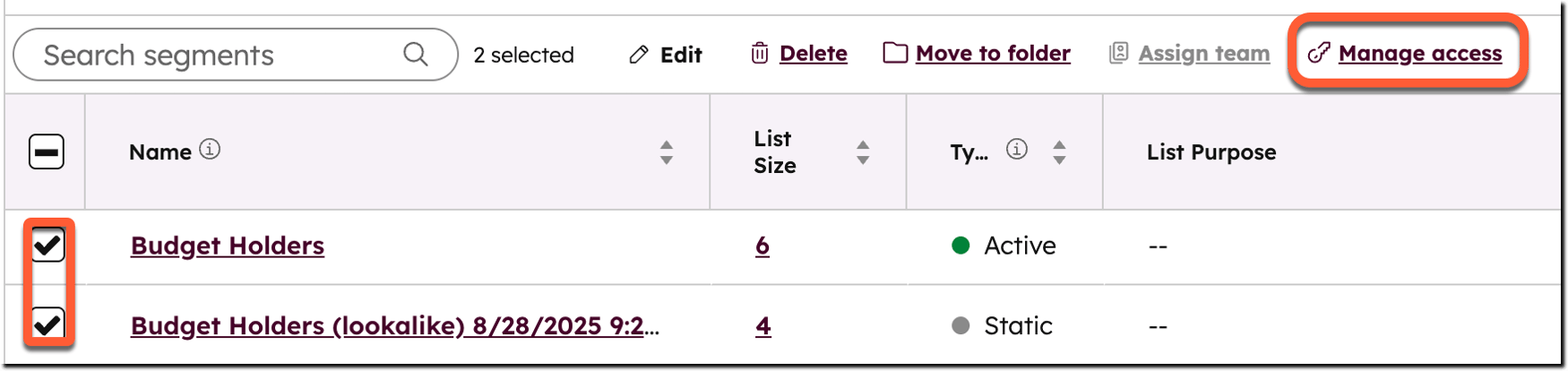Deselect all rows using header checkbox
This screenshot has width=1568, height=371.
(x=47, y=151)
